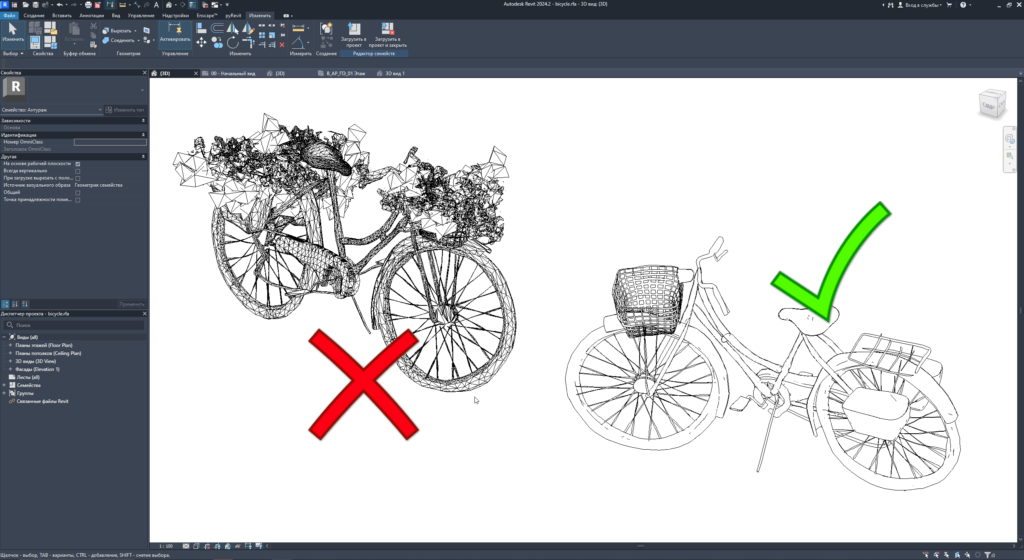Toggle descending Z-A sort in properties
This screenshot has height=560, width=1024.
[25, 304]
